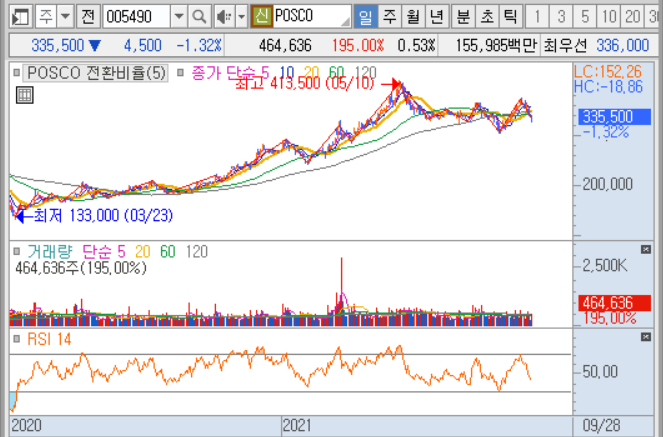
Task: Switch to 년 yearly chart period
Action: pos(436,17)
